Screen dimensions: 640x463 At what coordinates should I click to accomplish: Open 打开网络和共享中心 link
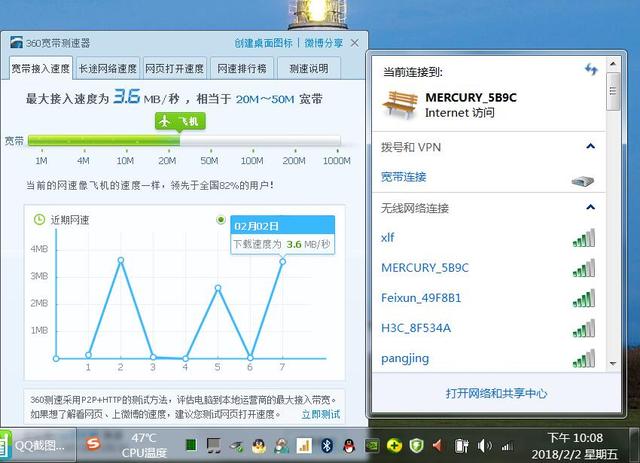coord(496,393)
